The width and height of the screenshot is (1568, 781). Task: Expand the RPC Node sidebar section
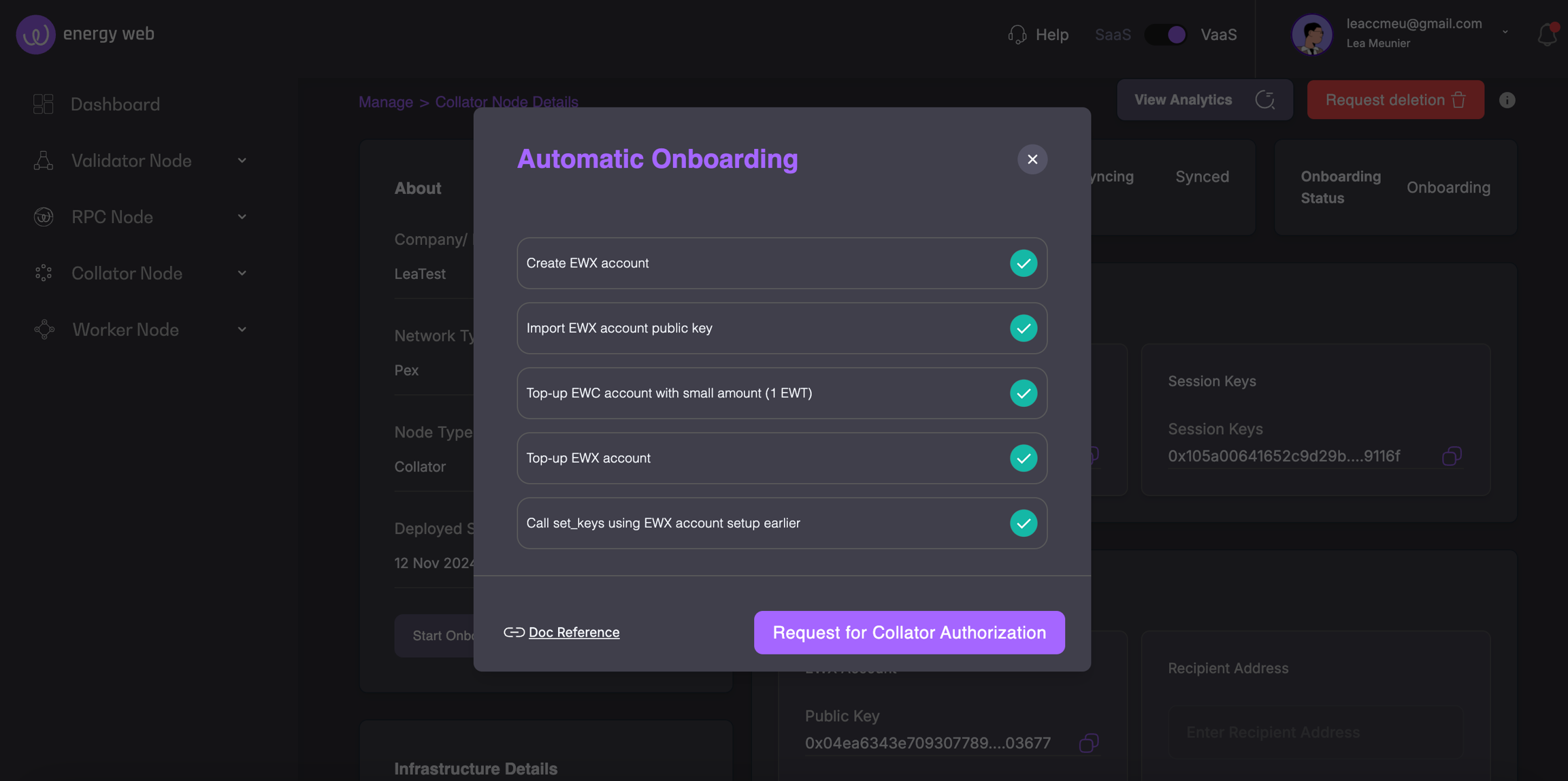click(x=242, y=217)
